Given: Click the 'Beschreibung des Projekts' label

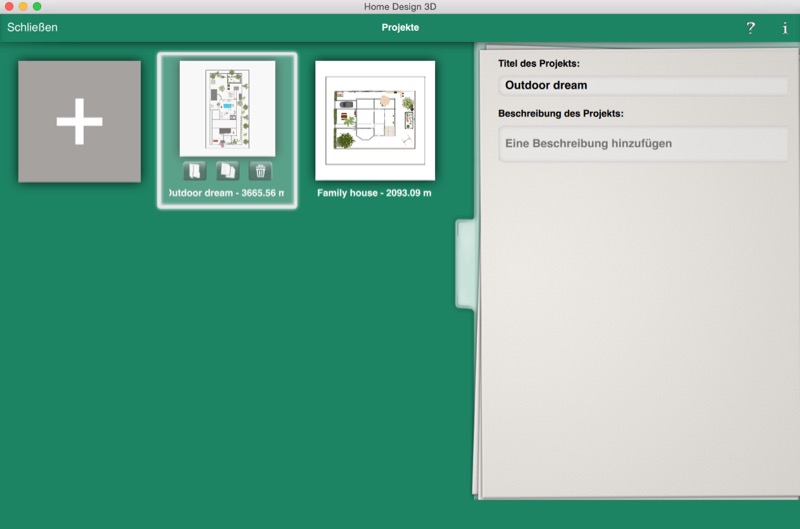Looking at the screenshot, I should [x=560, y=114].
